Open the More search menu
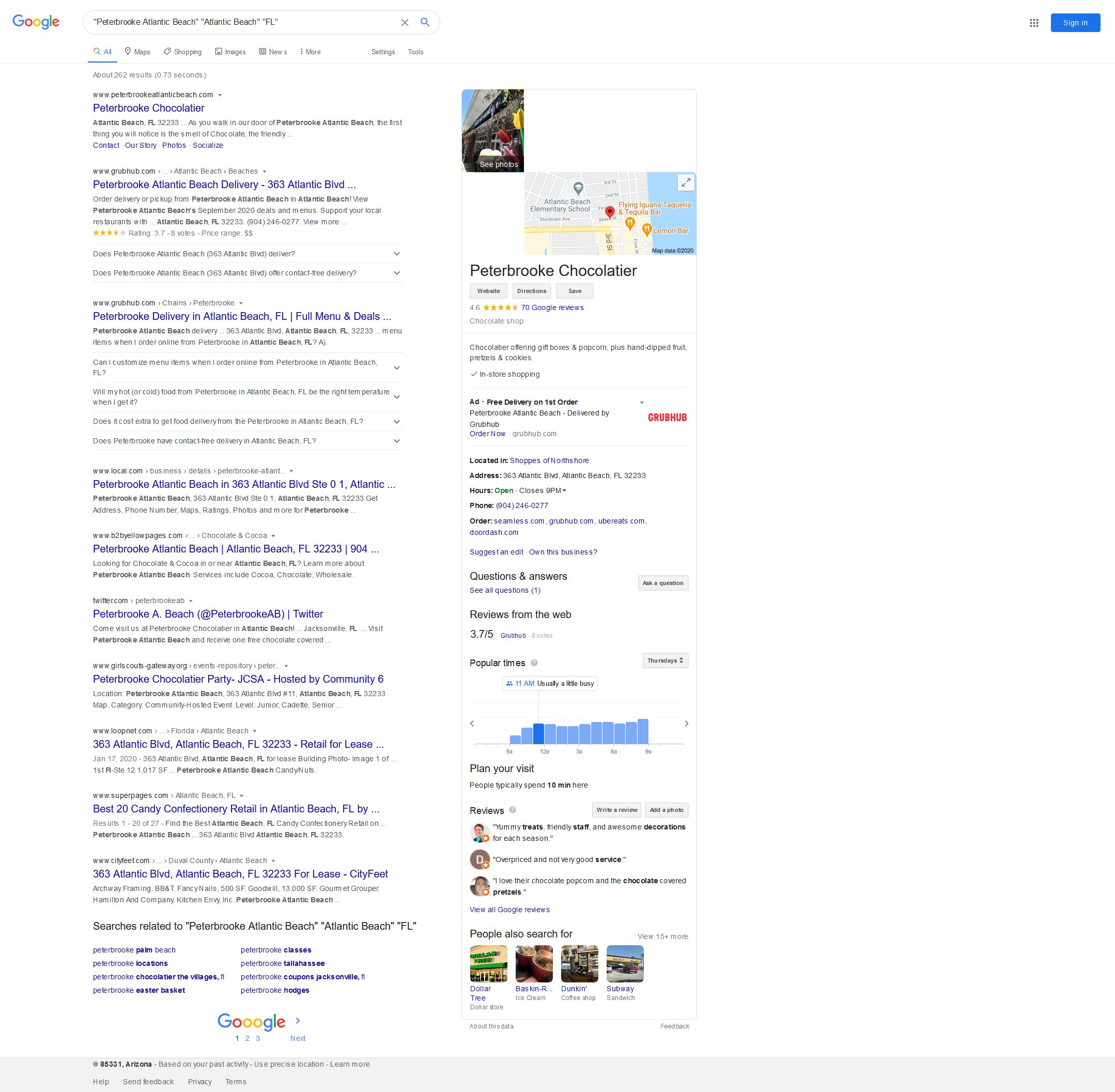Viewport: 1115px width, 1092px height. [310, 52]
